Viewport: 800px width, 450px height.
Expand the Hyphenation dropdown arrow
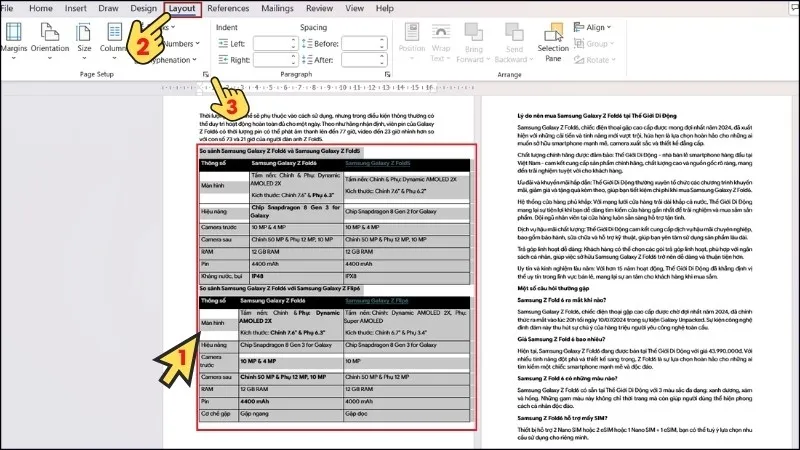click(194, 60)
